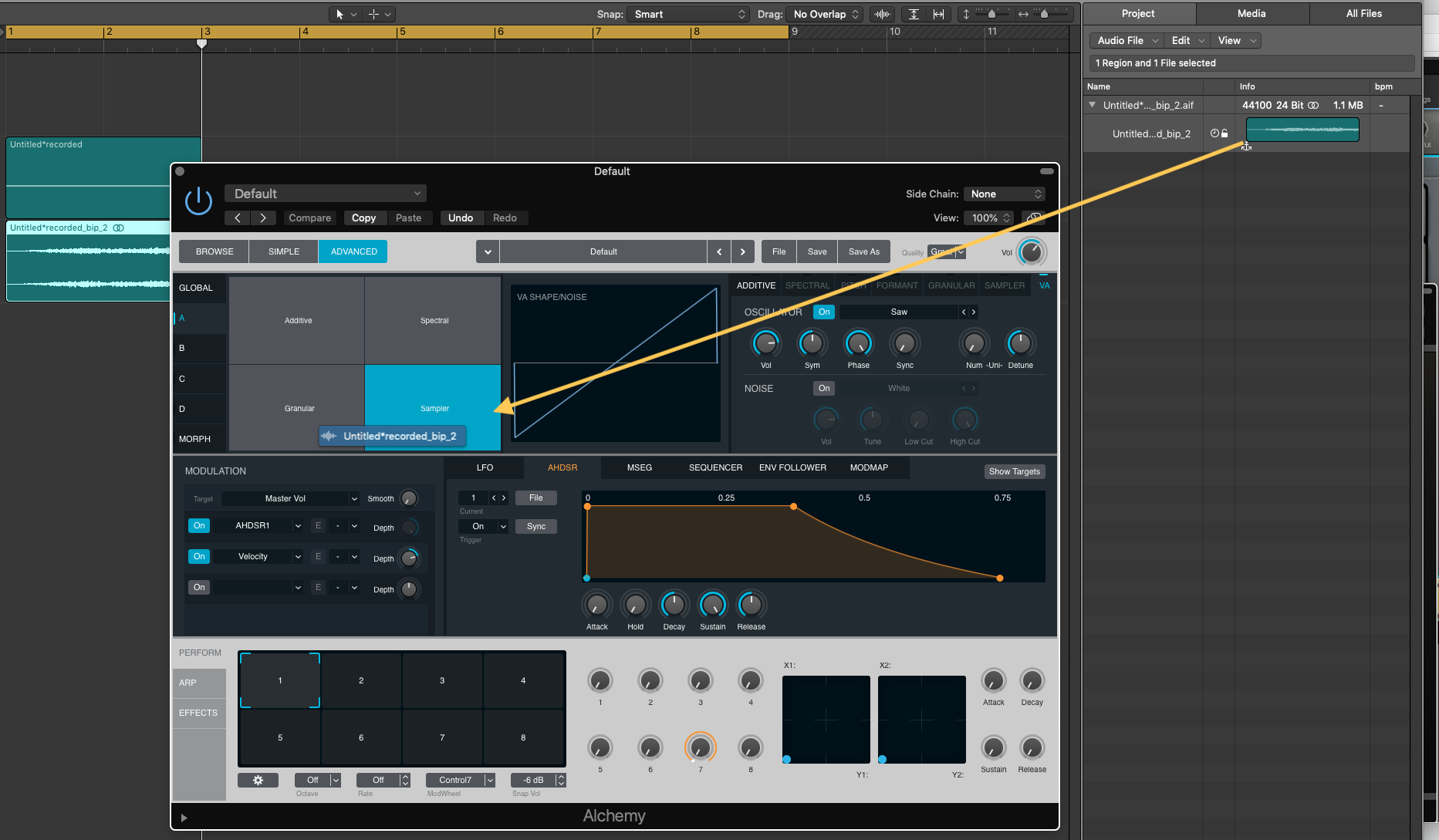Click previous oscillator waveform arrow beside Saw

(964, 312)
